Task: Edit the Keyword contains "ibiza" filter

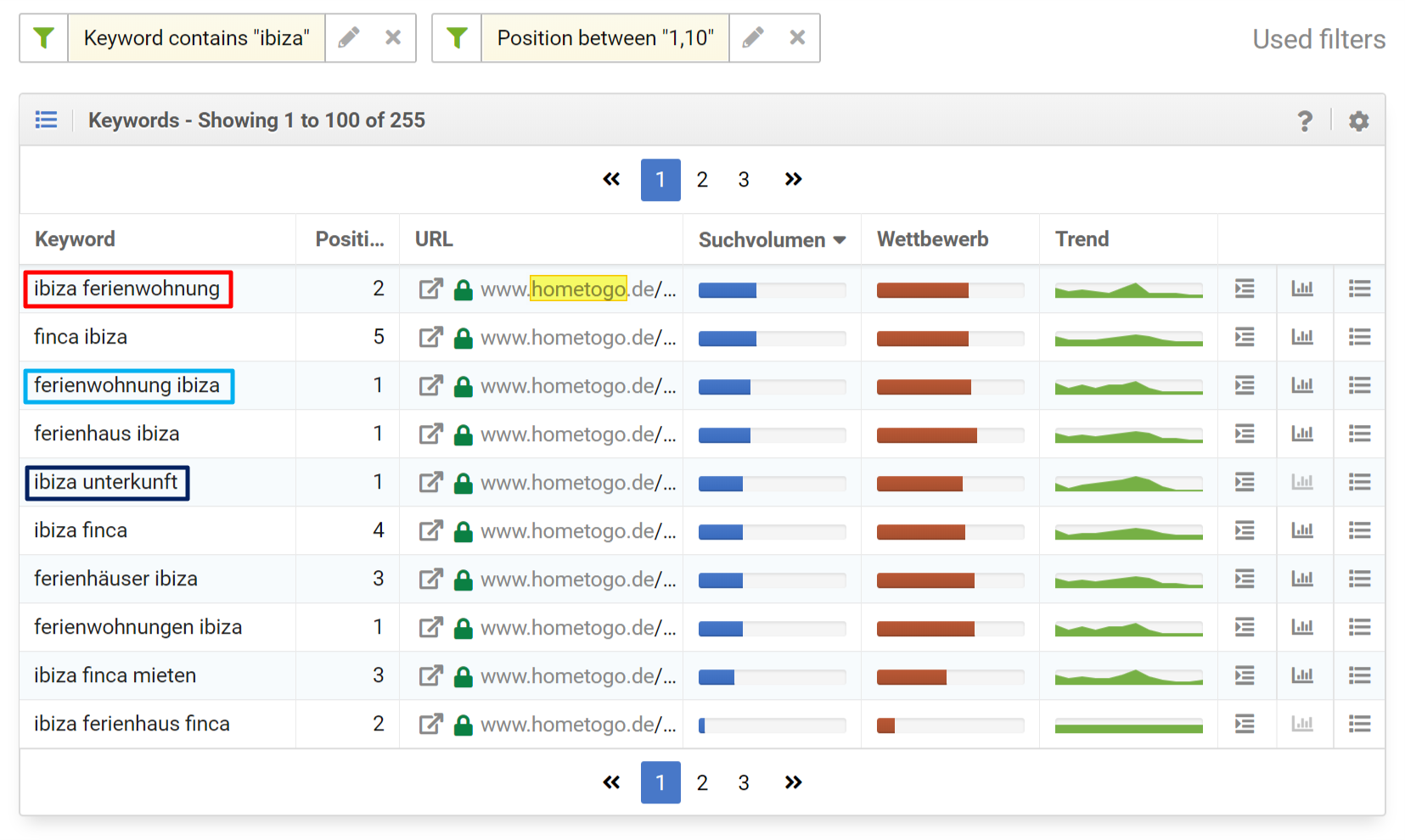Action: point(349,37)
